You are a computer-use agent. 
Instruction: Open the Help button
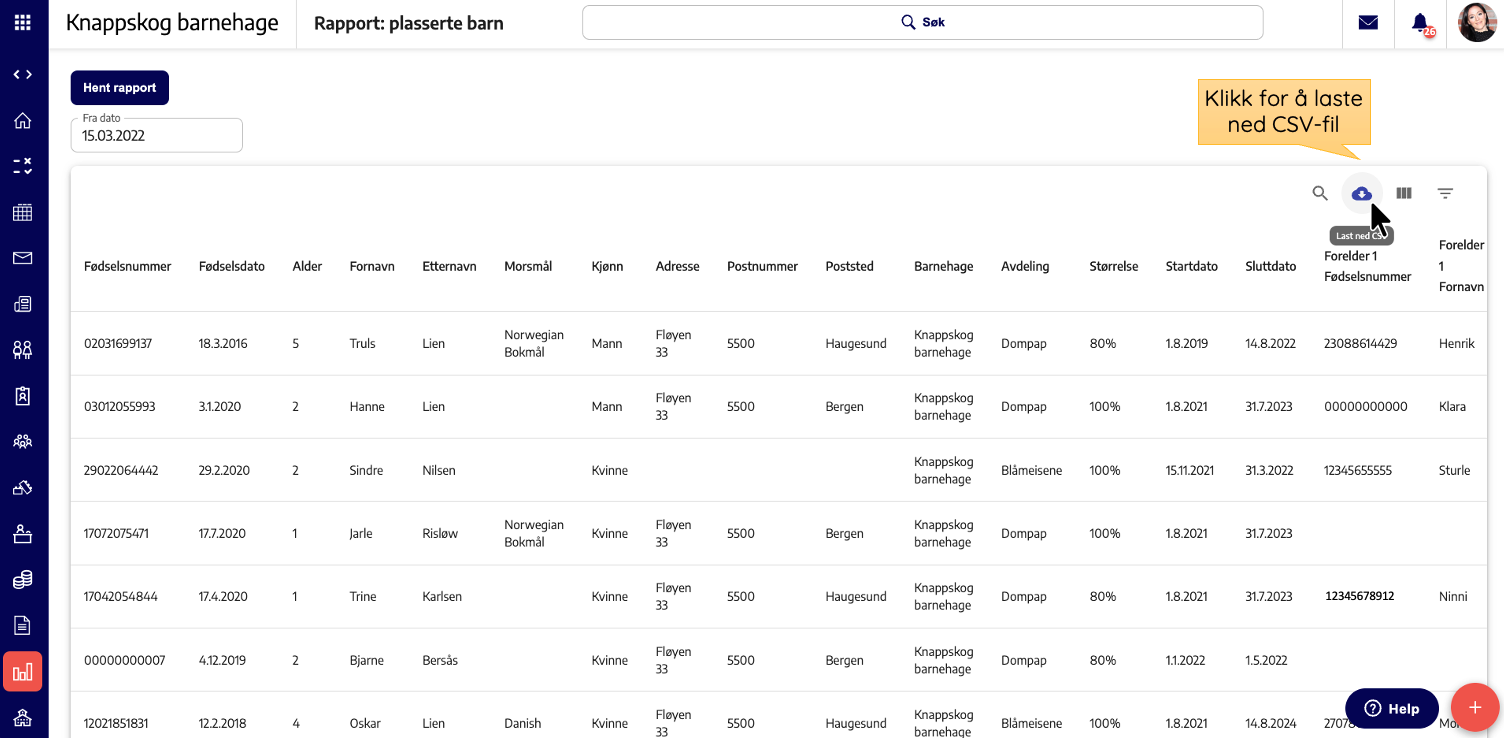coord(1392,708)
